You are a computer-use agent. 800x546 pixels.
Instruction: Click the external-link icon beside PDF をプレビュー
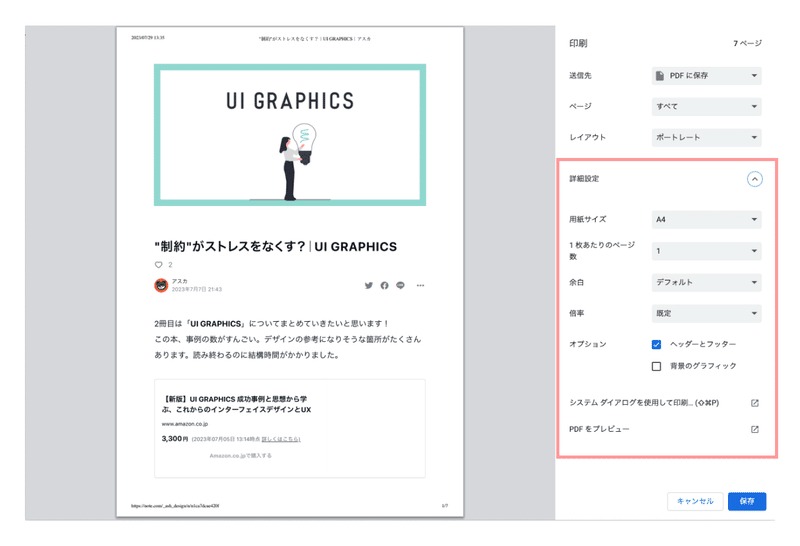tap(755, 429)
